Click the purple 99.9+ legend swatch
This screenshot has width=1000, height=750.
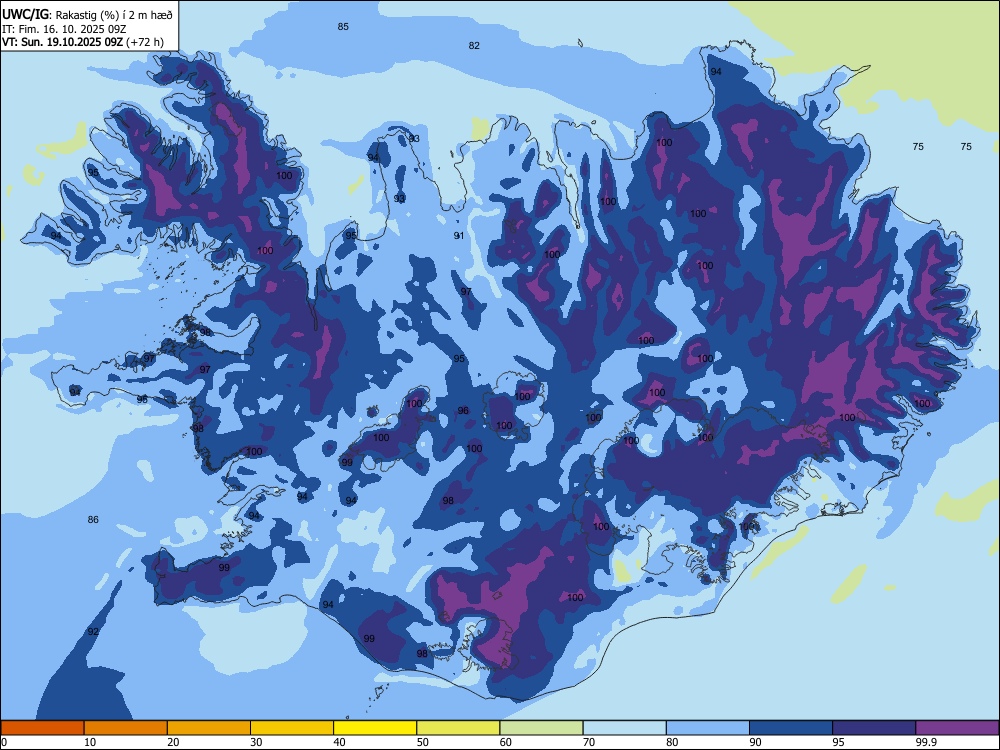point(957,728)
